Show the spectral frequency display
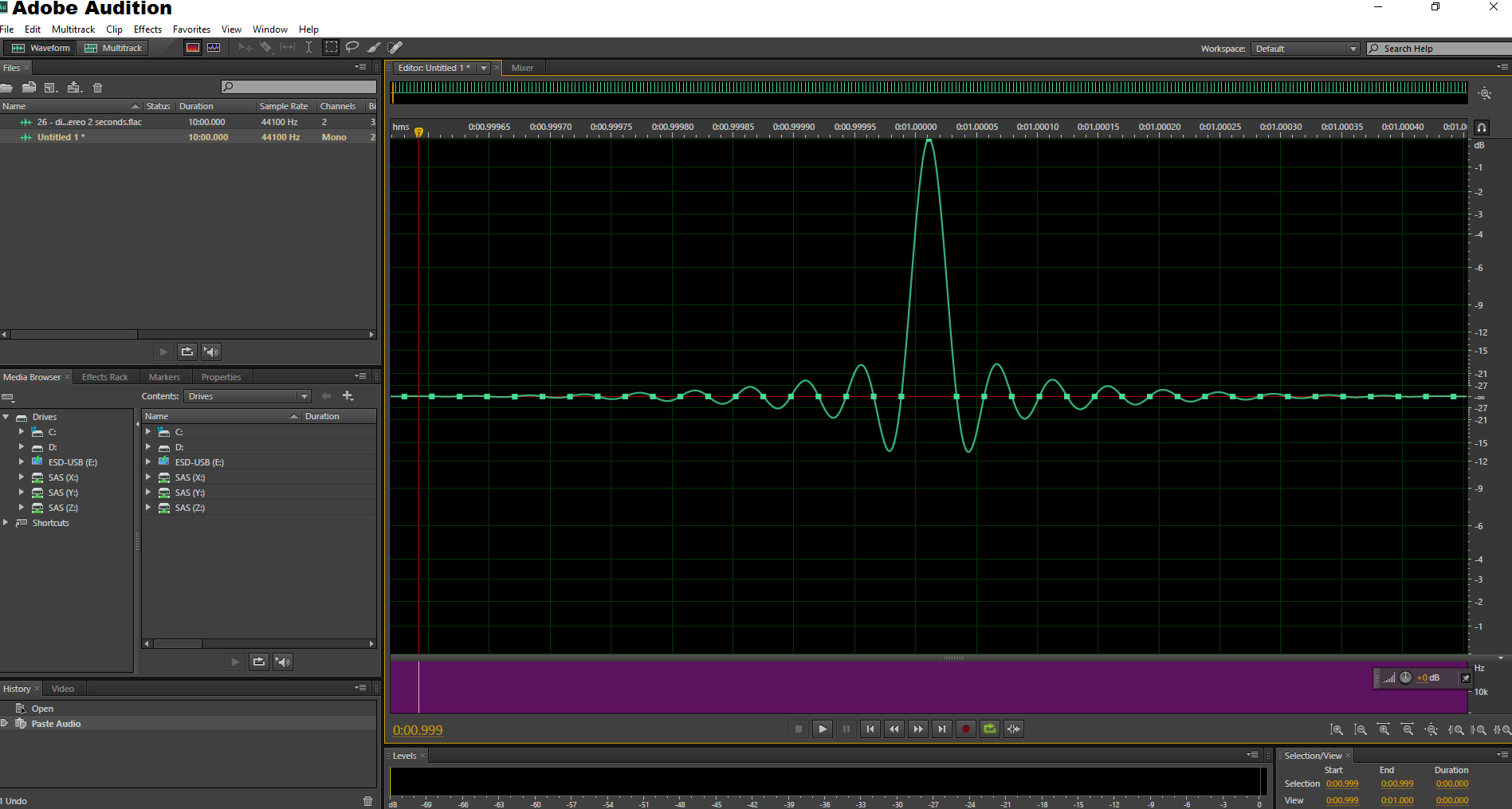 click(x=193, y=48)
